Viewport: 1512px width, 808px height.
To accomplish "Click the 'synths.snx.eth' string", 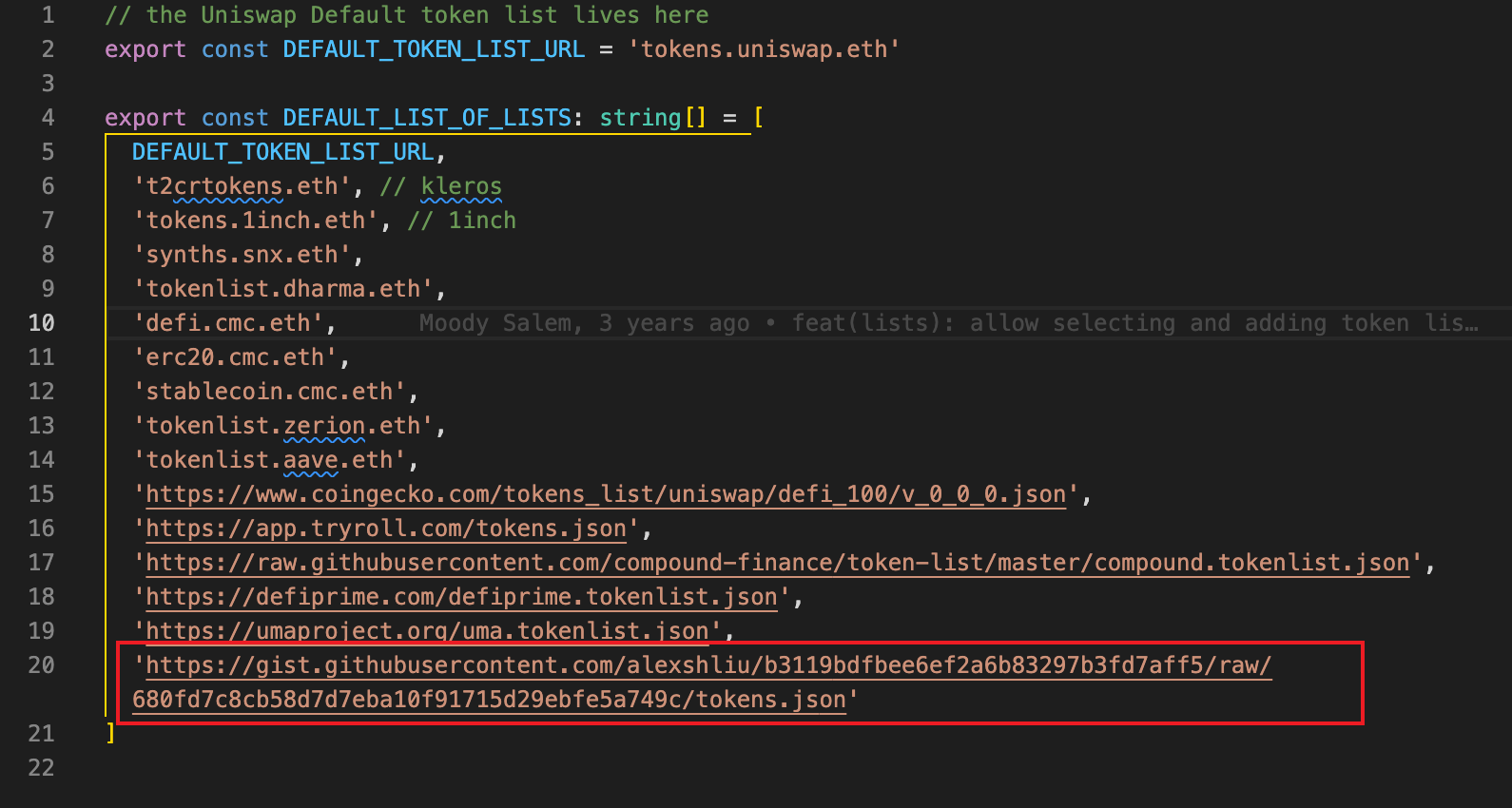I will [x=242, y=255].
